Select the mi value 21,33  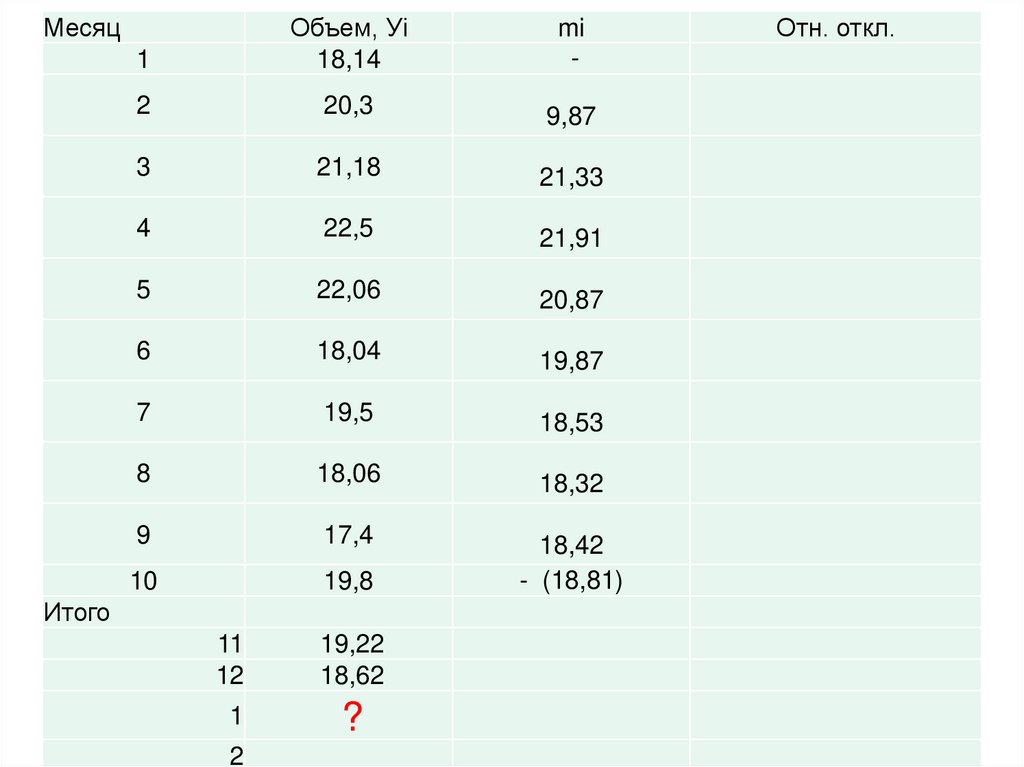pos(571,178)
